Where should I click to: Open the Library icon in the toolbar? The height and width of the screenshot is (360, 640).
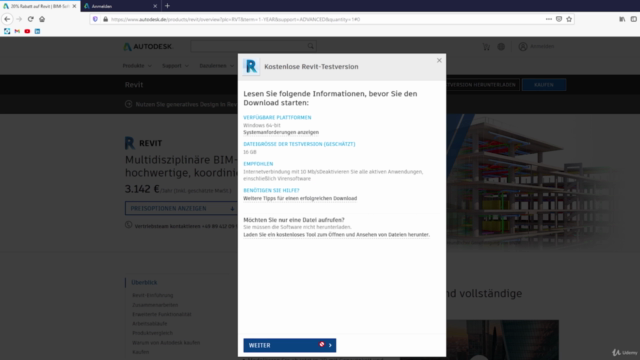tap(622, 19)
